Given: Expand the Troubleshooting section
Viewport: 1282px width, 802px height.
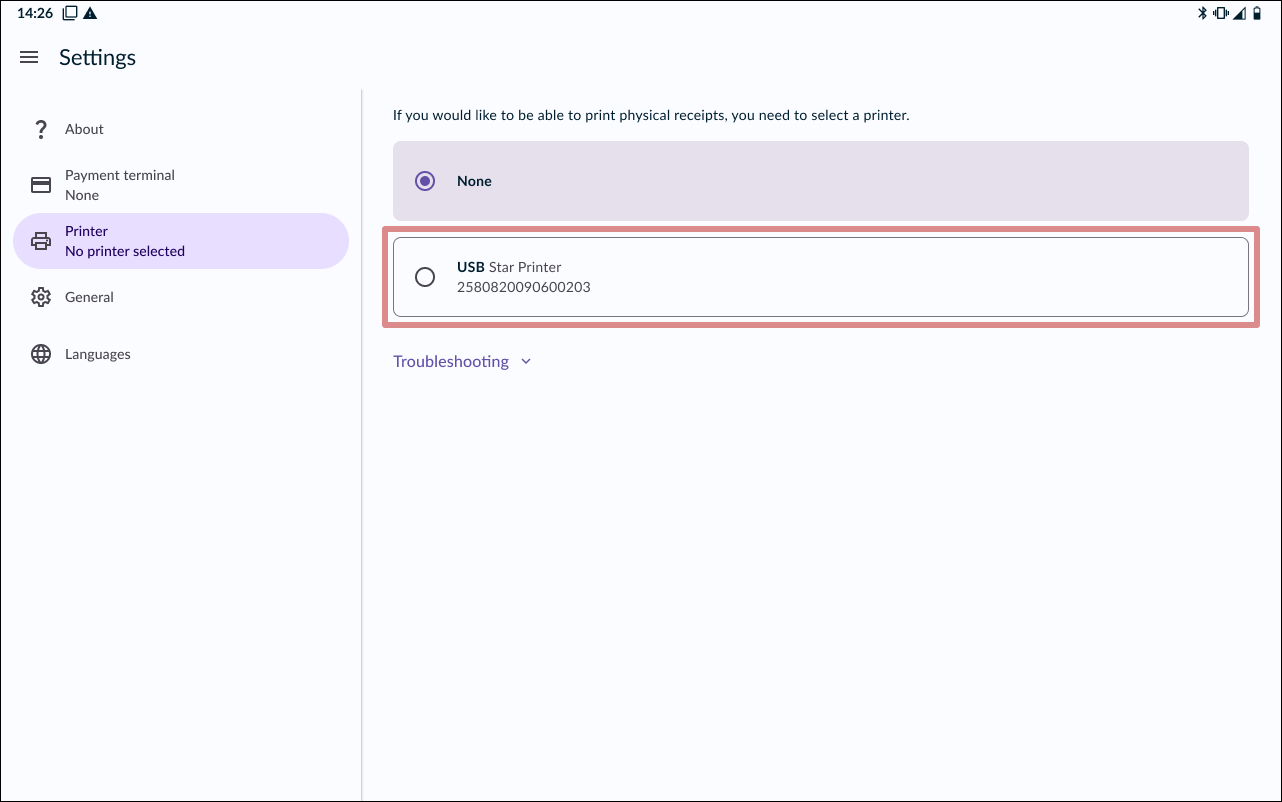Looking at the screenshot, I should coord(461,361).
